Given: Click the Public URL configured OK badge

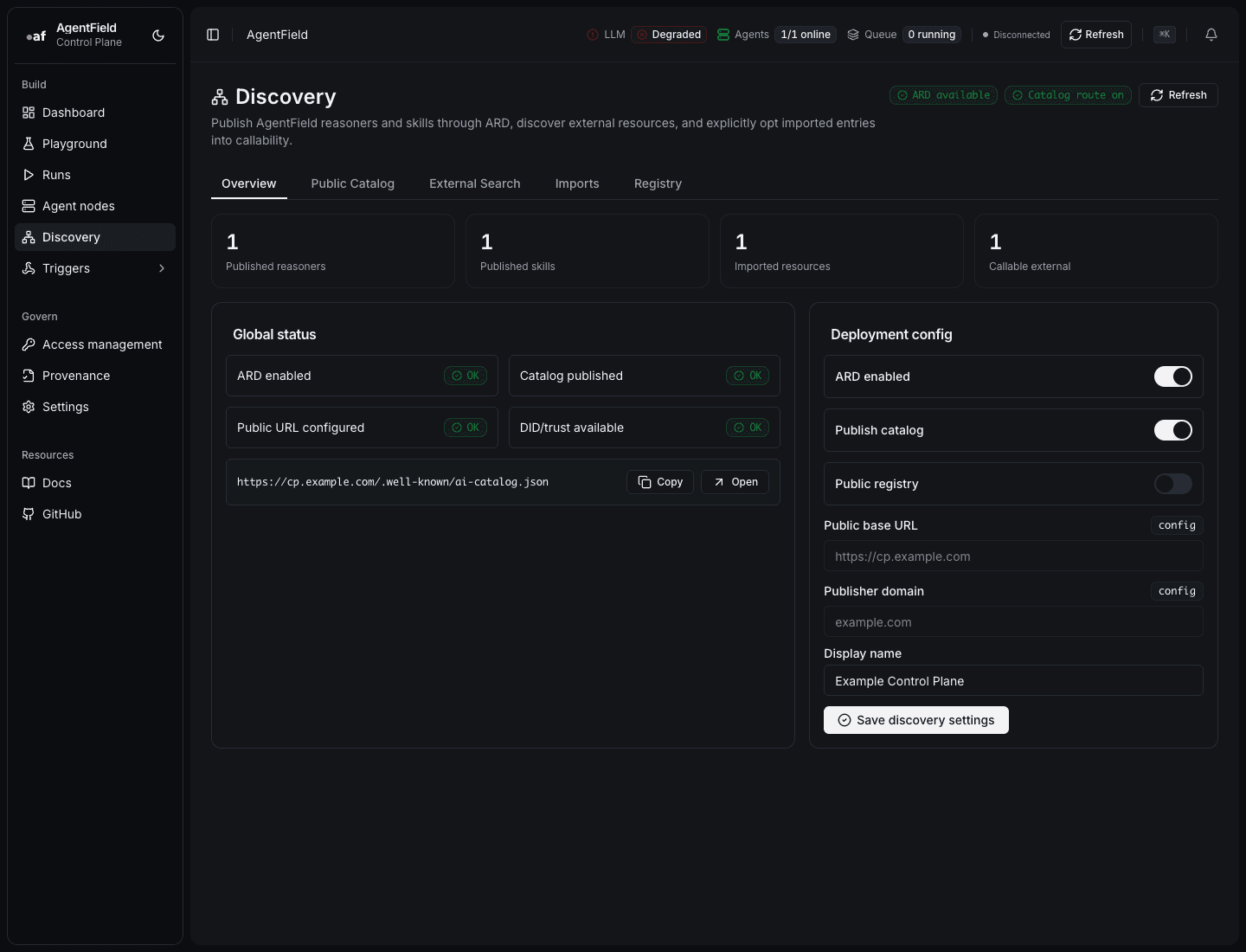Looking at the screenshot, I should (x=466, y=428).
